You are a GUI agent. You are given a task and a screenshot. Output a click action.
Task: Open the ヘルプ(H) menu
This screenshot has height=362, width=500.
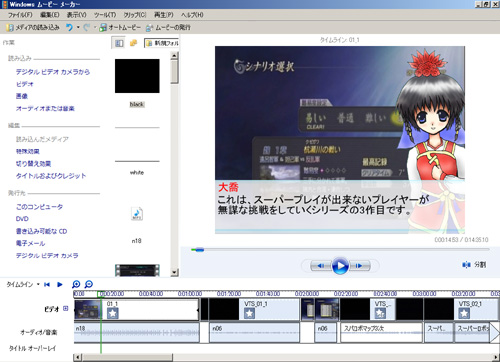[x=192, y=15]
